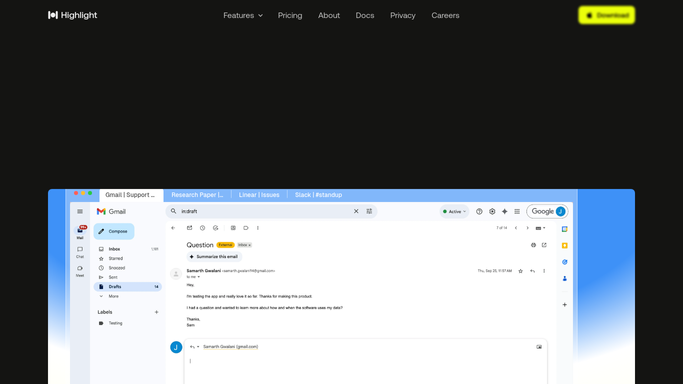This screenshot has width=683, height=384.
Task: Open Gmail settings gear icon
Action: pyautogui.click(x=492, y=212)
